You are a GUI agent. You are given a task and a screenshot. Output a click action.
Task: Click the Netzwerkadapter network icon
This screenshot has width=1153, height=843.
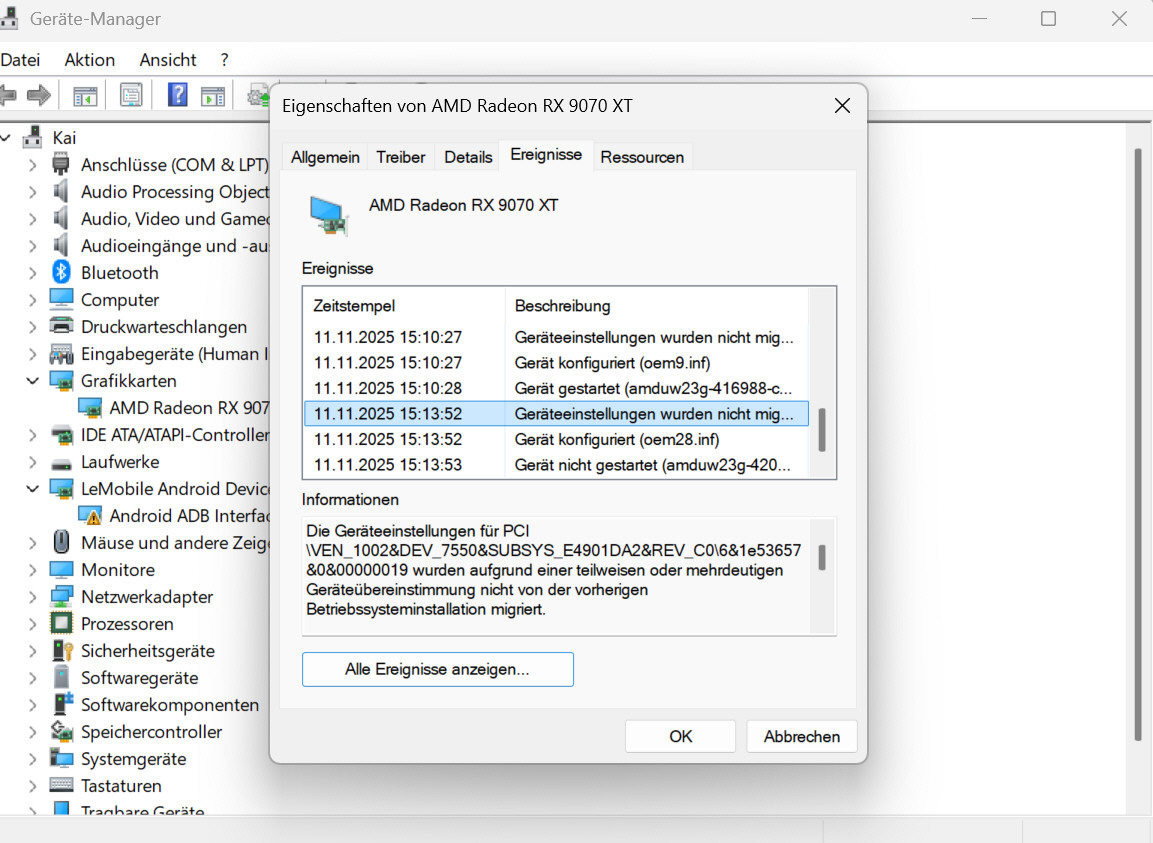pyautogui.click(x=61, y=597)
